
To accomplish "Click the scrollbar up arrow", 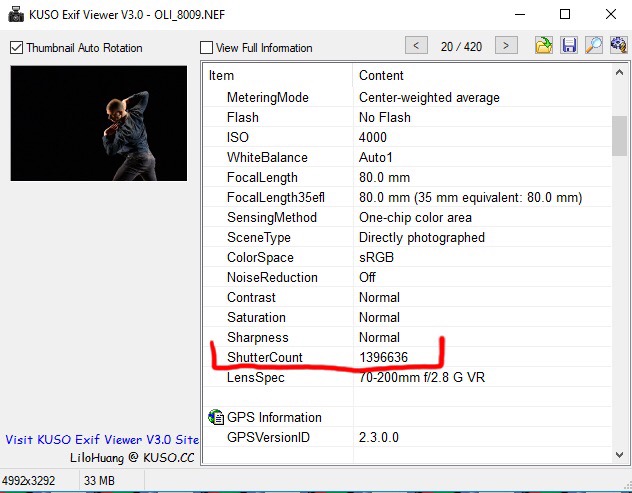I will pos(619,74).
